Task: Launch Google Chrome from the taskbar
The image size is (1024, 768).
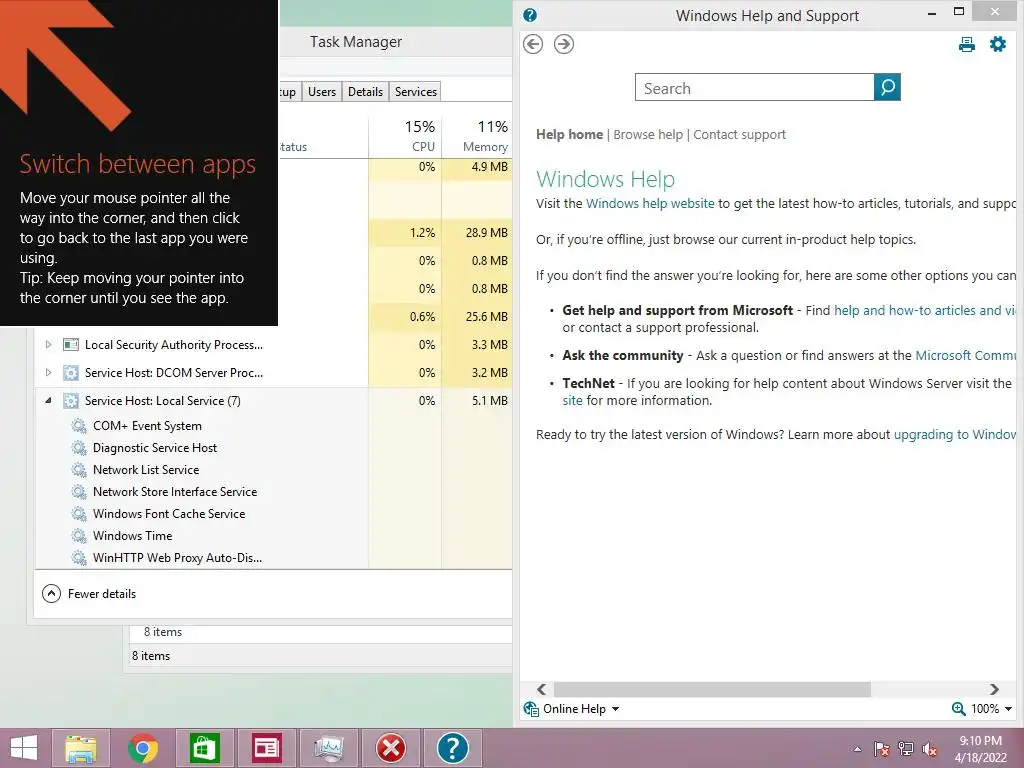Action: click(142, 748)
